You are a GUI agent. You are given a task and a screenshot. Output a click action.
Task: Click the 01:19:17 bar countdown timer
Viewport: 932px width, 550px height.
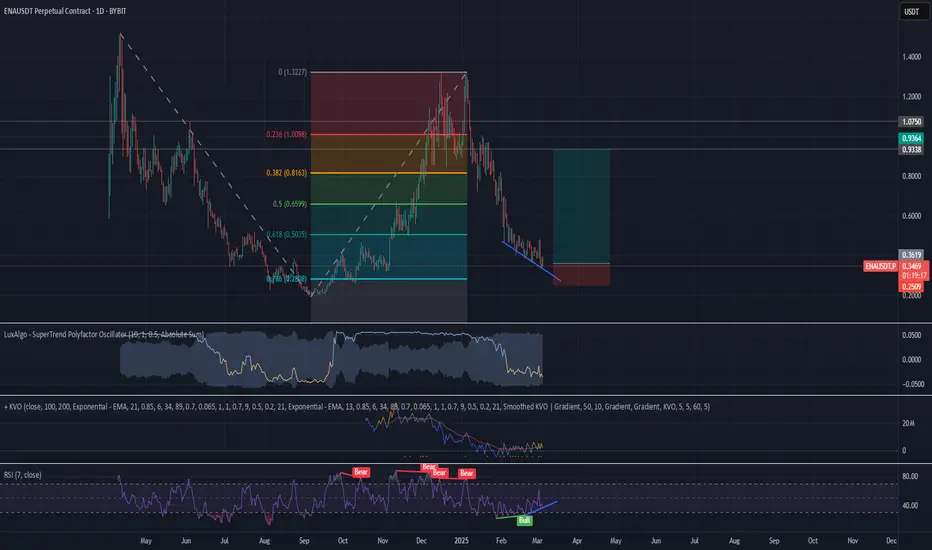(914, 276)
